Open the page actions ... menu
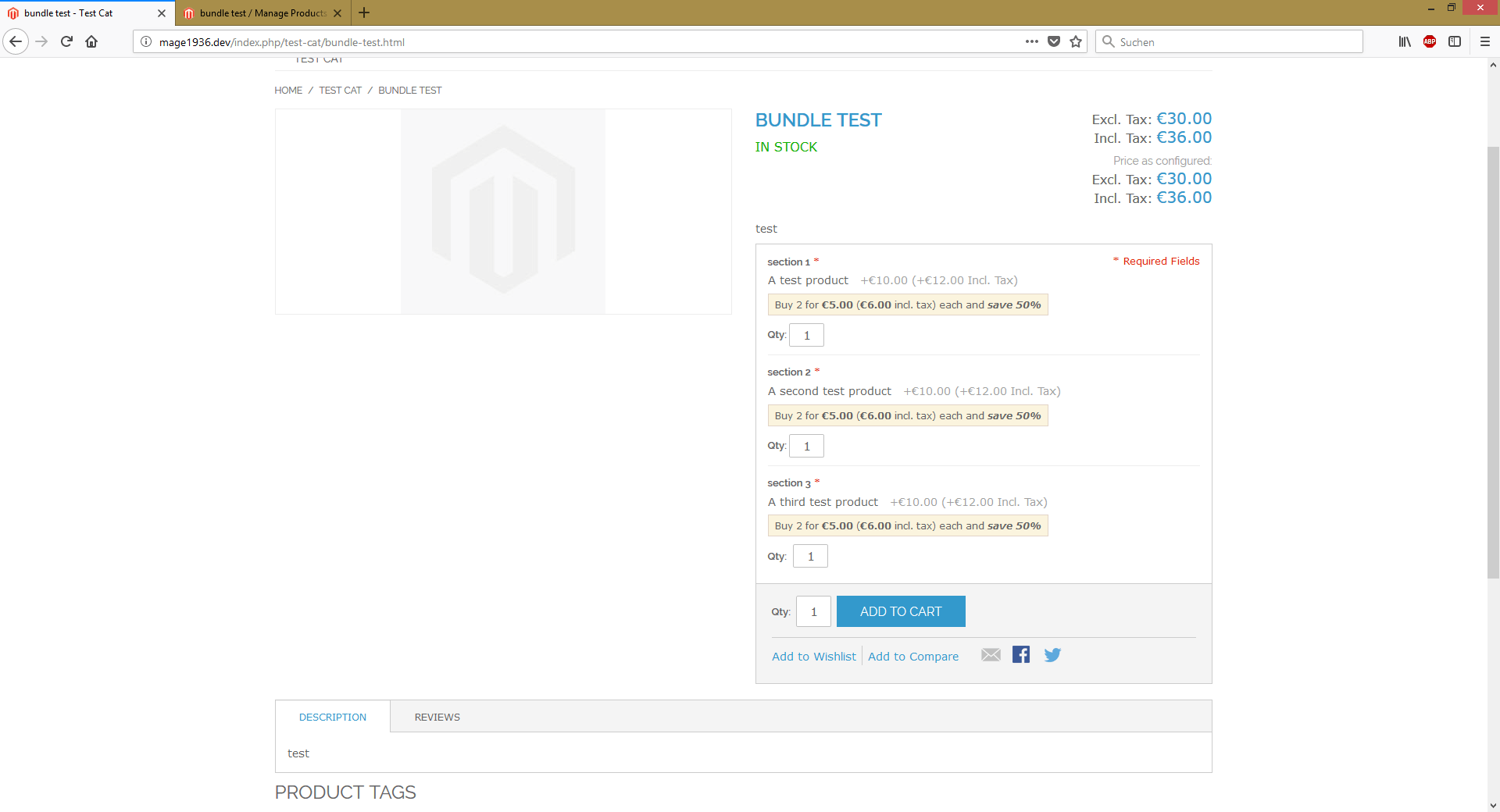The image size is (1500, 812). pos(1031,41)
